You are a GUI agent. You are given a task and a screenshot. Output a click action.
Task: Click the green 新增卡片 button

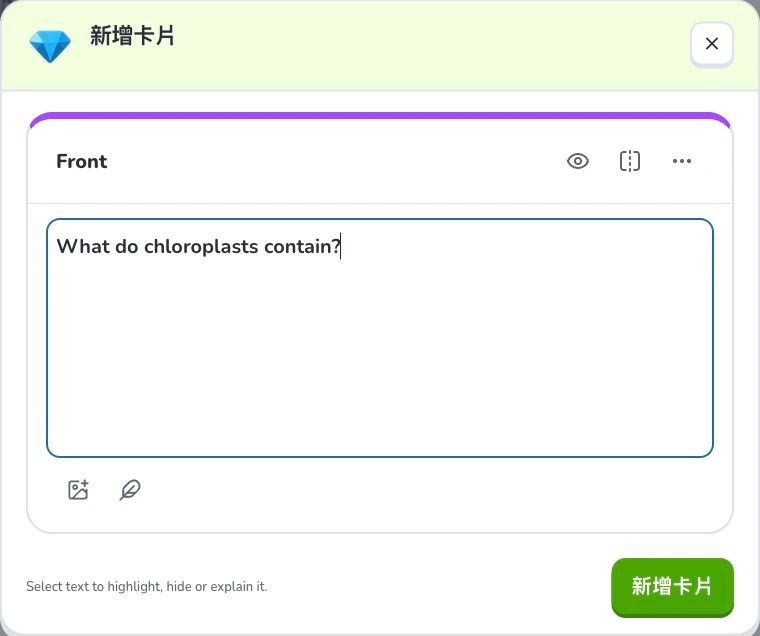(672, 587)
